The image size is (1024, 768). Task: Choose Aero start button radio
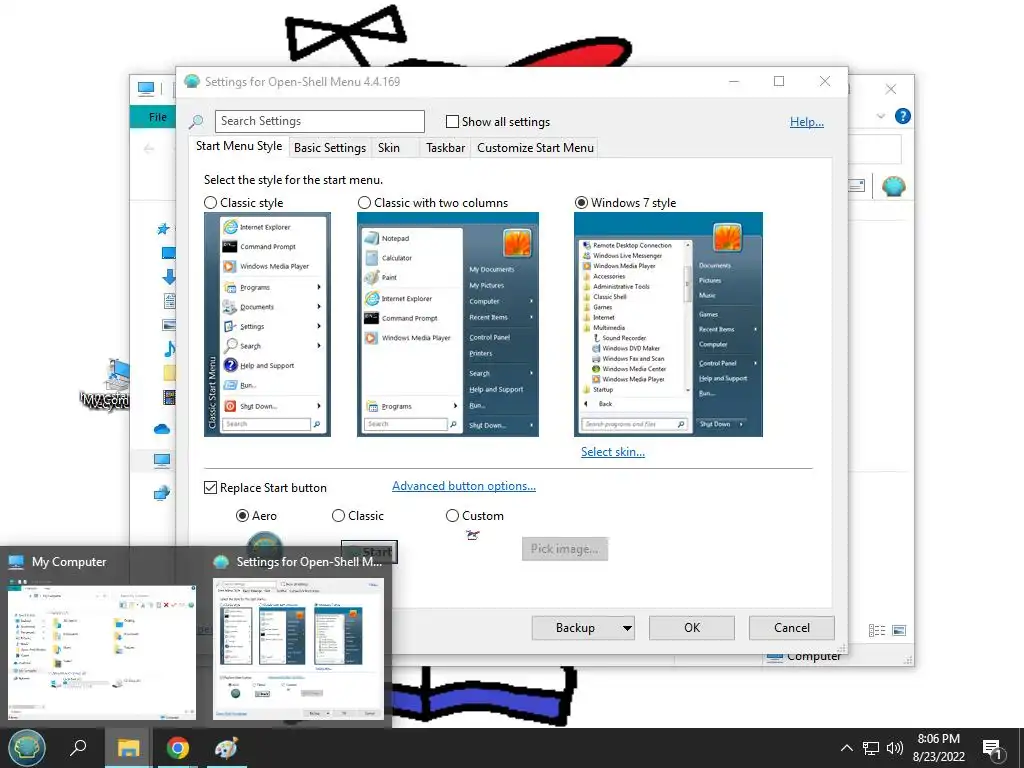(x=242, y=515)
